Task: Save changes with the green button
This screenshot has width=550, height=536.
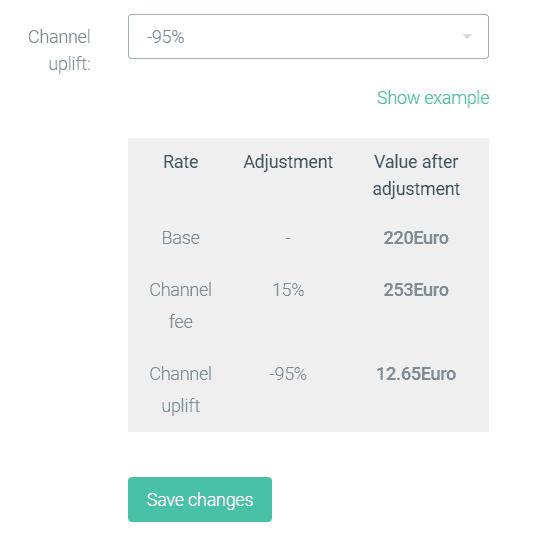Action: (200, 499)
